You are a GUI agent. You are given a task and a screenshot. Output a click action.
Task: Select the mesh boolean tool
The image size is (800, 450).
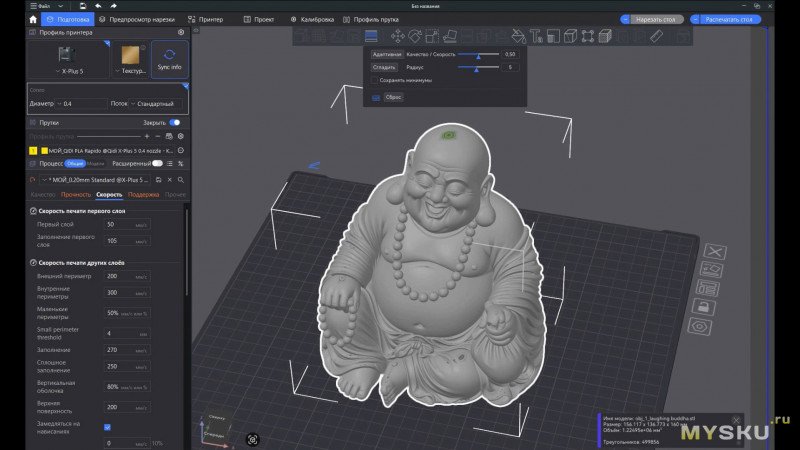[588, 36]
